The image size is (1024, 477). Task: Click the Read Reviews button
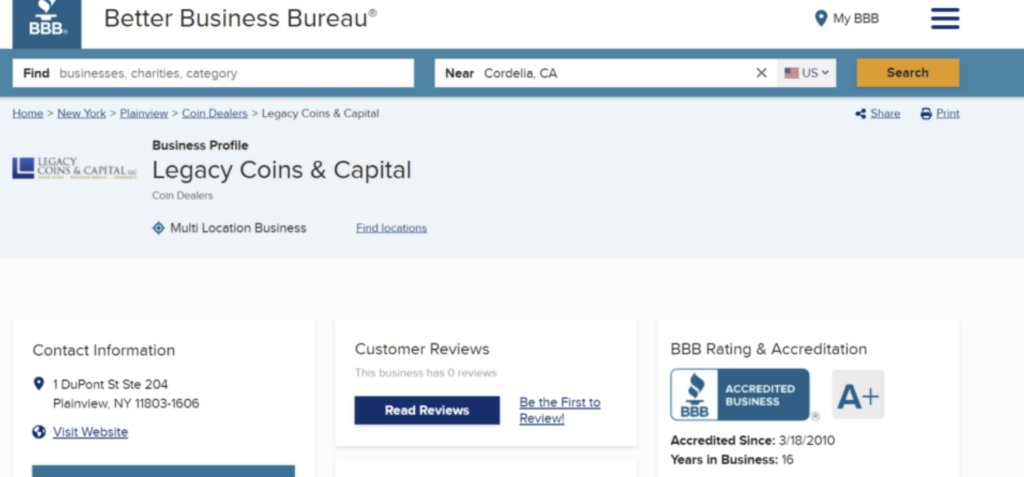tap(427, 410)
